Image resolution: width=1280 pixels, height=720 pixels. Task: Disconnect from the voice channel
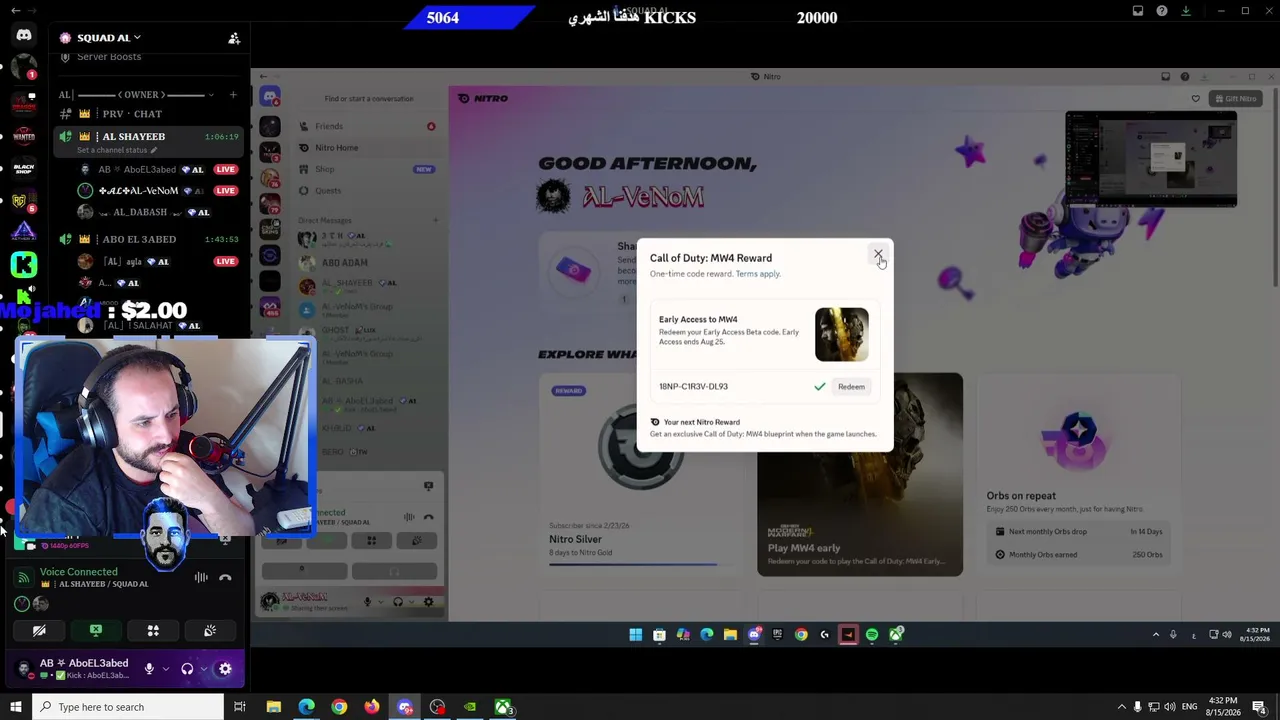[x=225, y=577]
